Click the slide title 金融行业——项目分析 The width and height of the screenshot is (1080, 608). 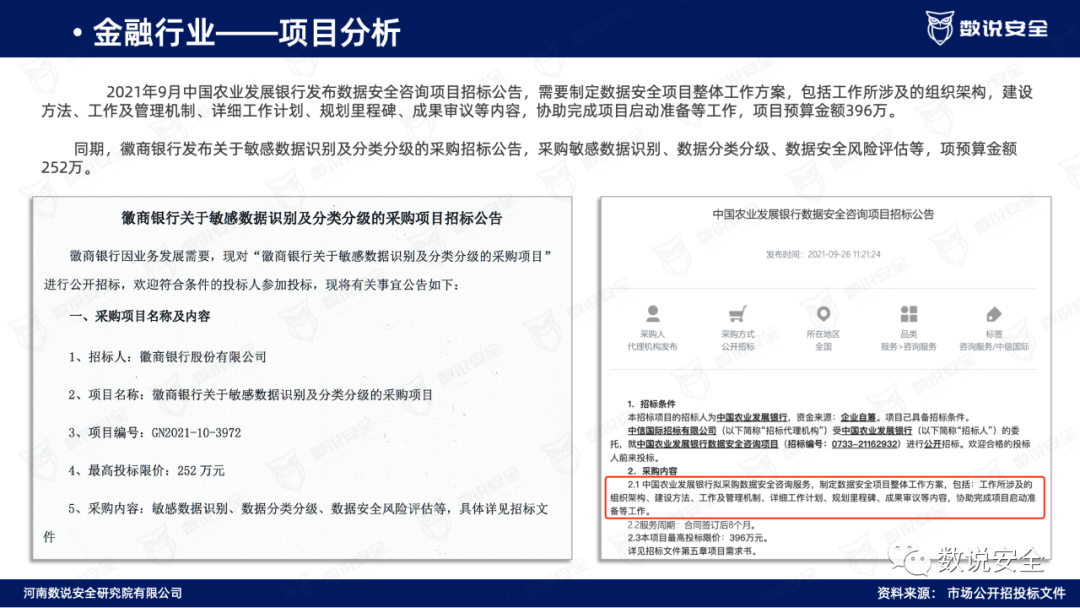pyautogui.click(x=247, y=32)
